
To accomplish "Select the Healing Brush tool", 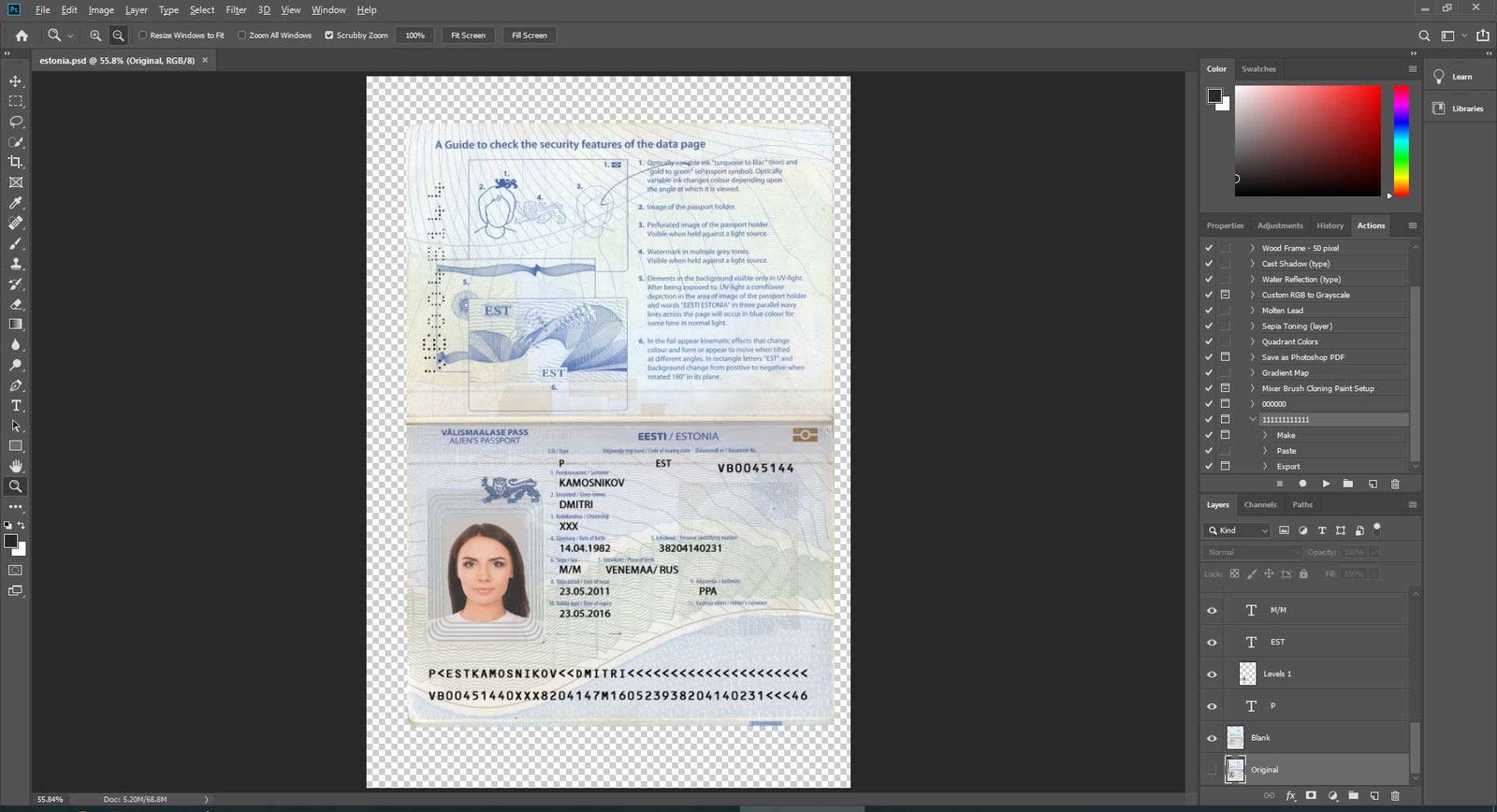I will click(x=16, y=223).
